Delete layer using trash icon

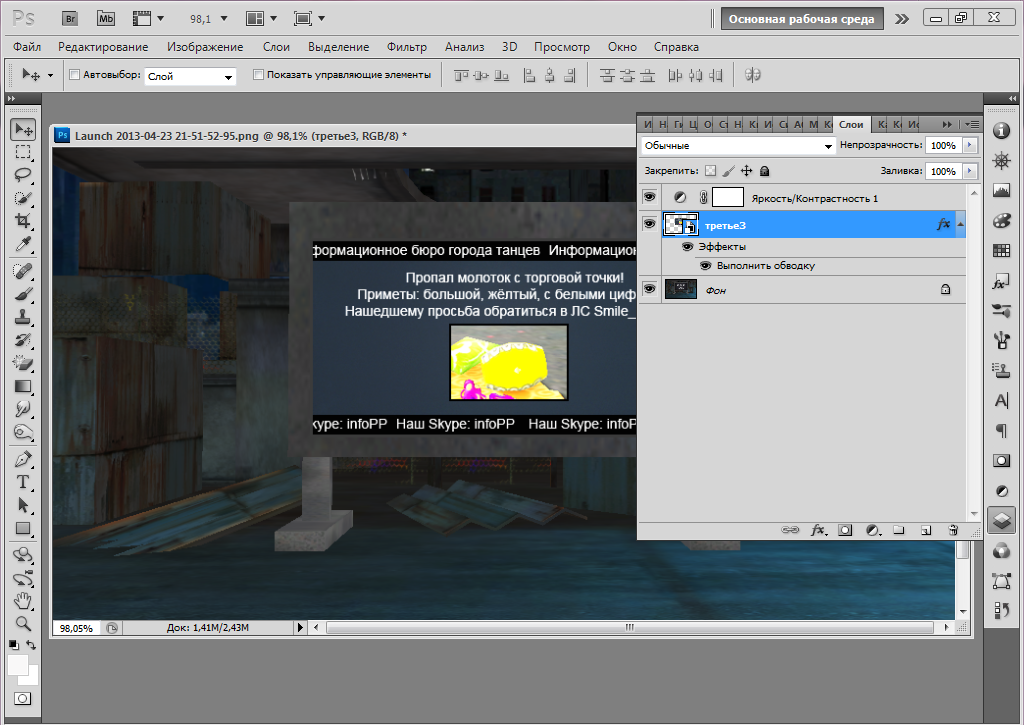point(953,530)
